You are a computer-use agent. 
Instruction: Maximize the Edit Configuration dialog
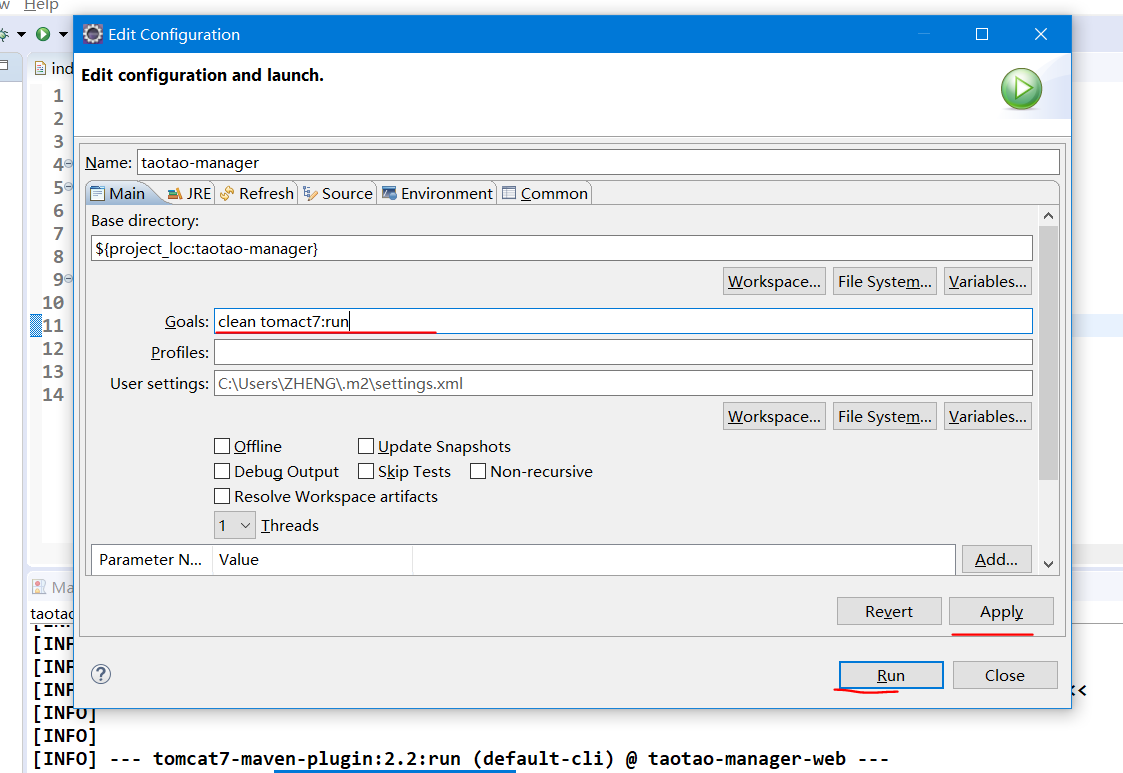click(x=982, y=34)
